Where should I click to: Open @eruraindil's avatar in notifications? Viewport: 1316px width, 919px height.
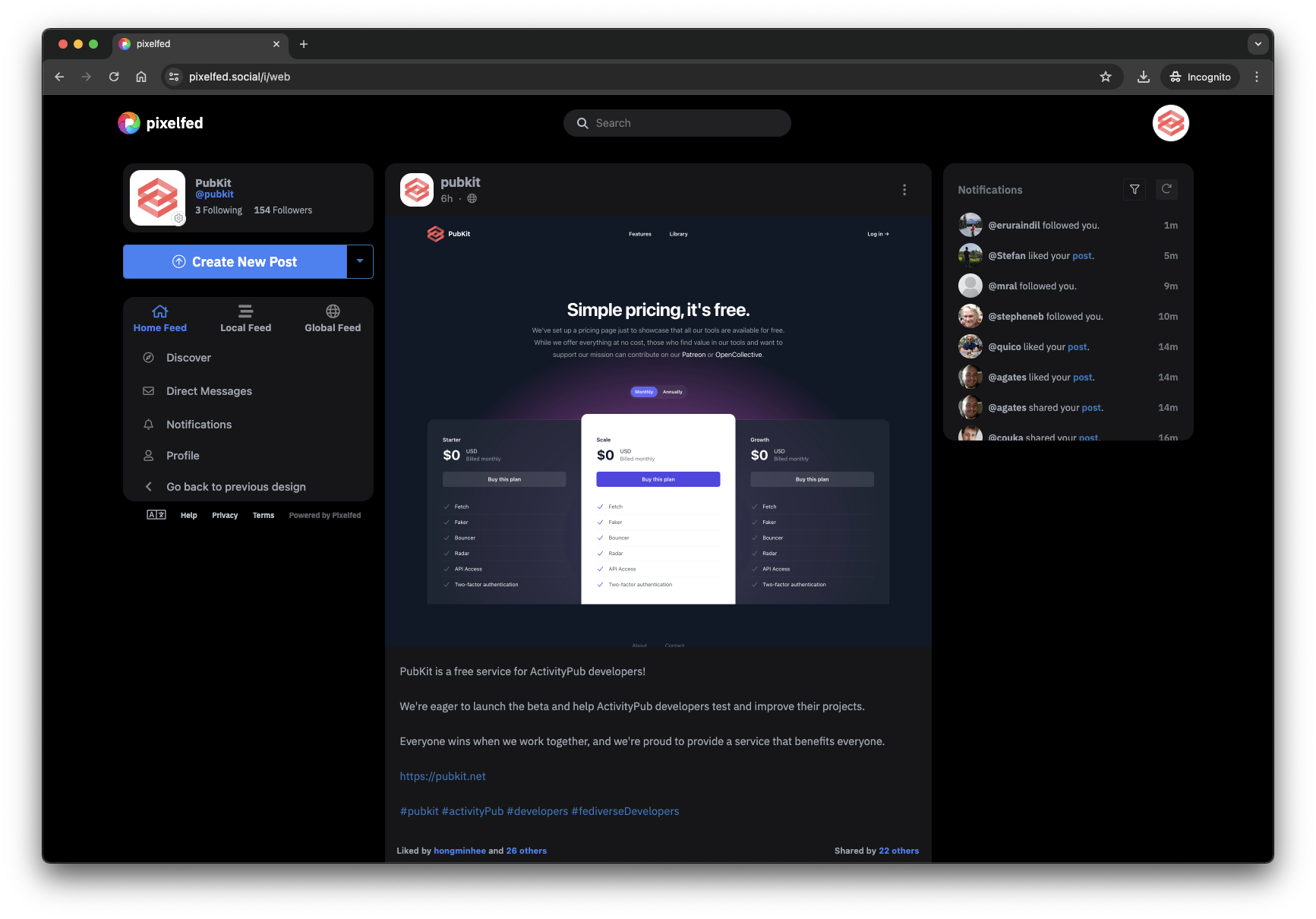[970, 225]
